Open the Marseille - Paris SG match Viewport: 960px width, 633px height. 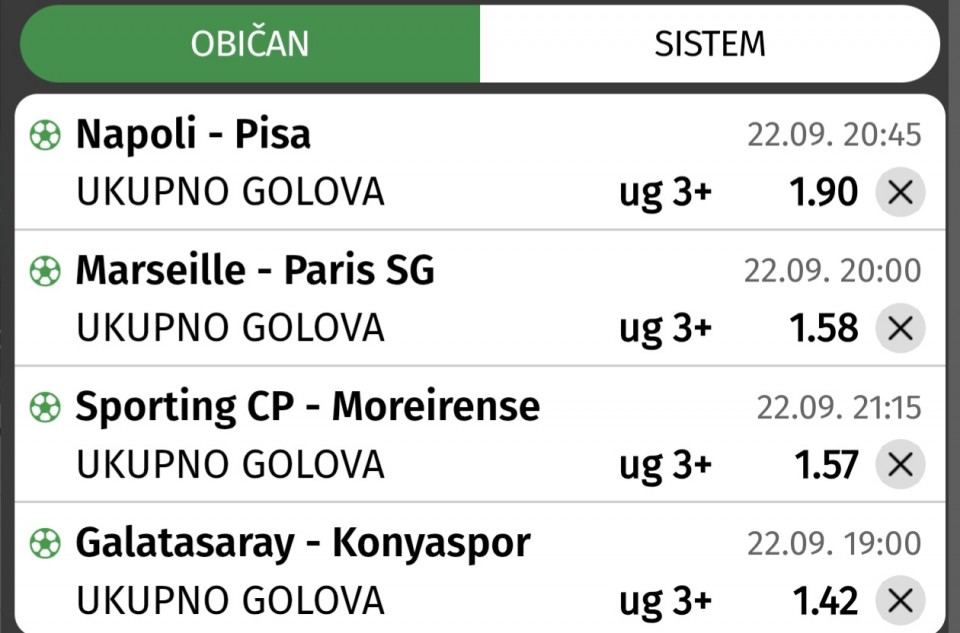pos(255,270)
